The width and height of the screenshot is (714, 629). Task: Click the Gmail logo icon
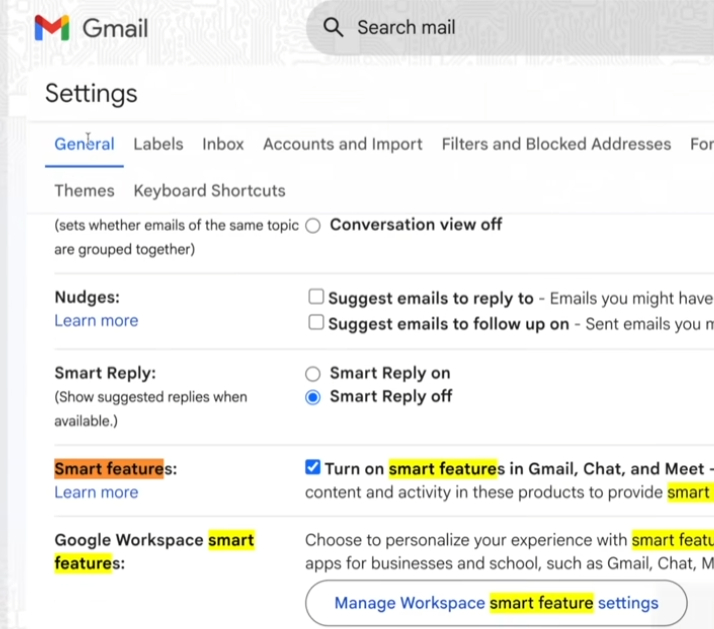[52, 28]
